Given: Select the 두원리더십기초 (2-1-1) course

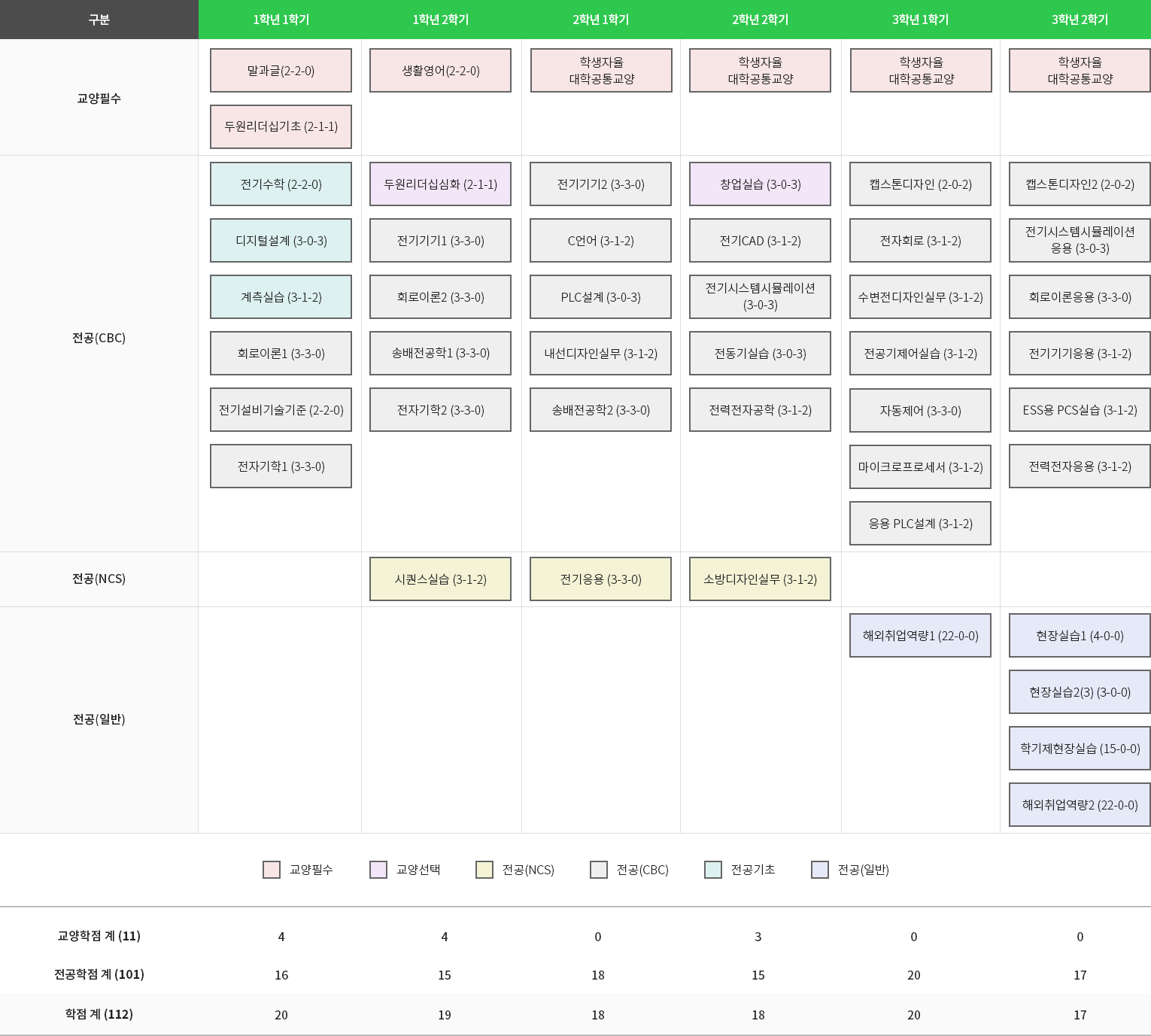Looking at the screenshot, I should pos(281,127).
